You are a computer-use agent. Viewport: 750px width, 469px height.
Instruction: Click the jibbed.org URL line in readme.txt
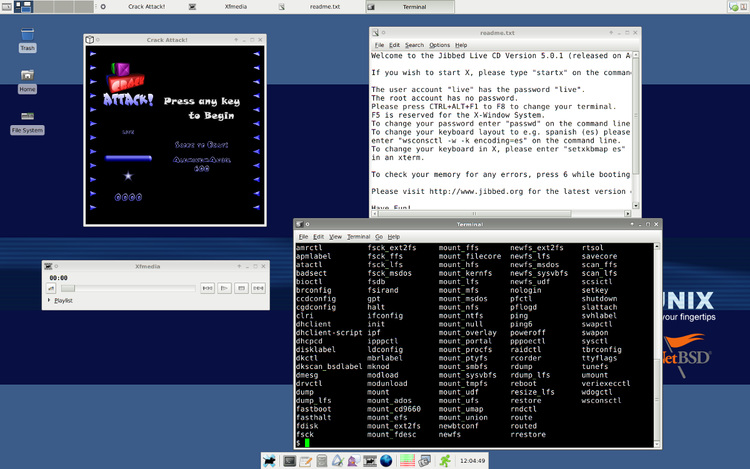(x=501, y=191)
